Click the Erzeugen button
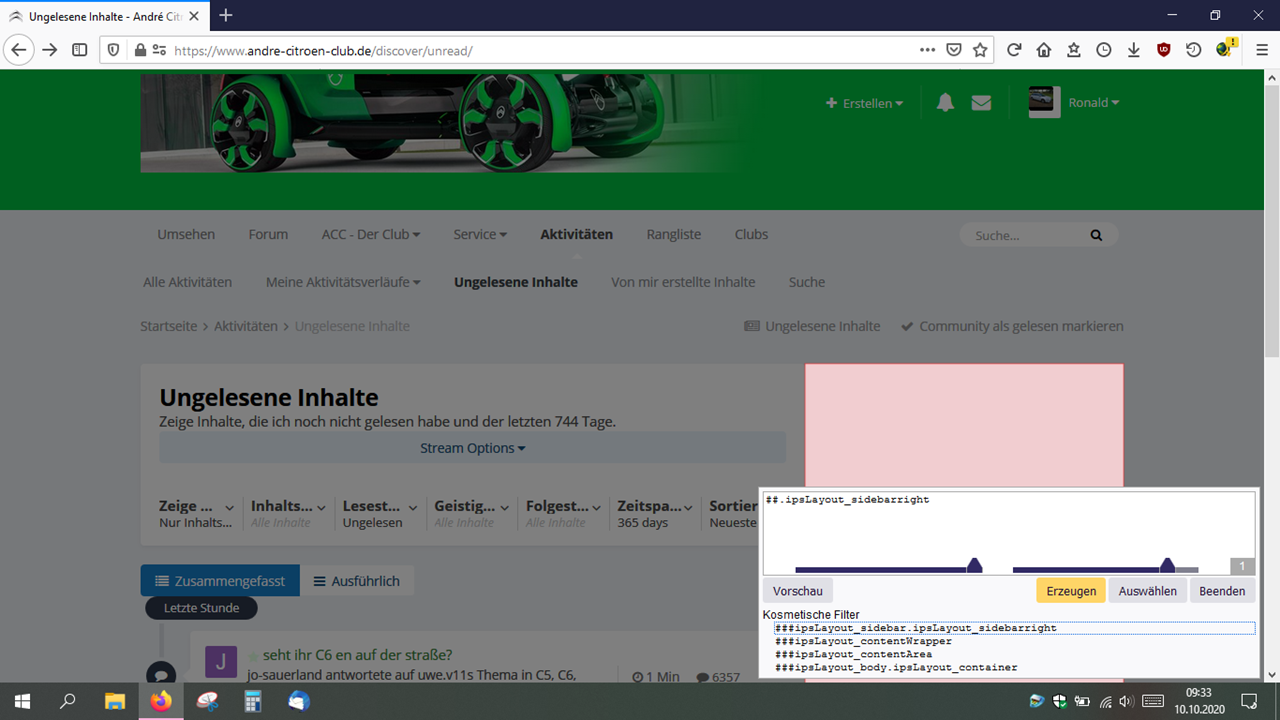1280x720 pixels. (1071, 591)
